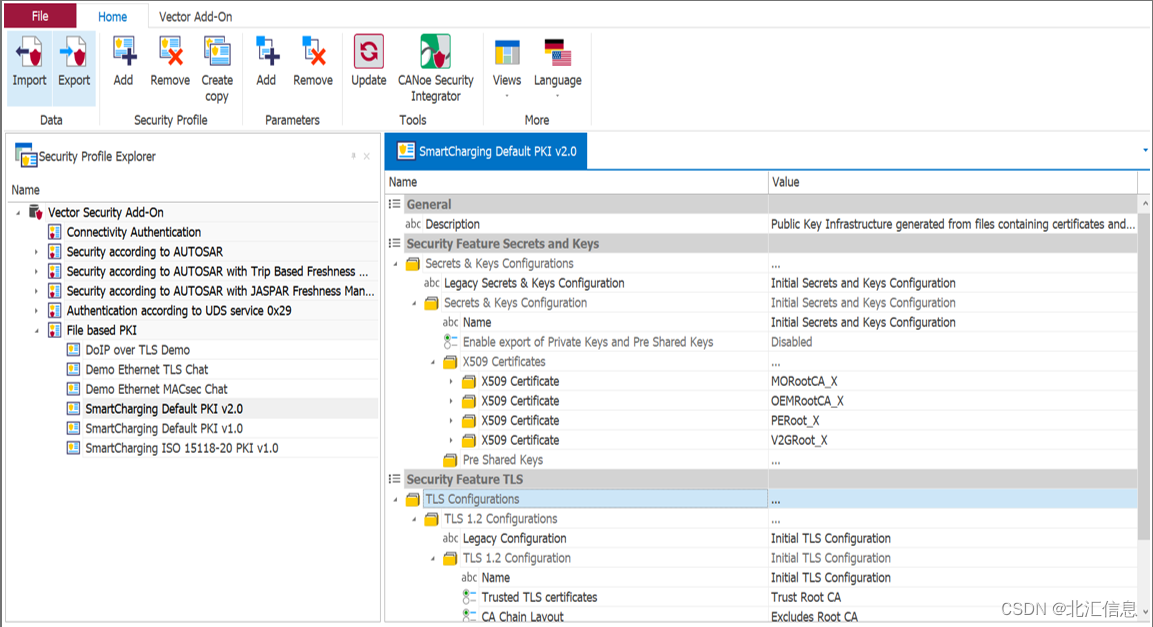This screenshot has width=1153, height=627.
Task: Remove the selected Security Profile
Action: click(x=170, y=62)
